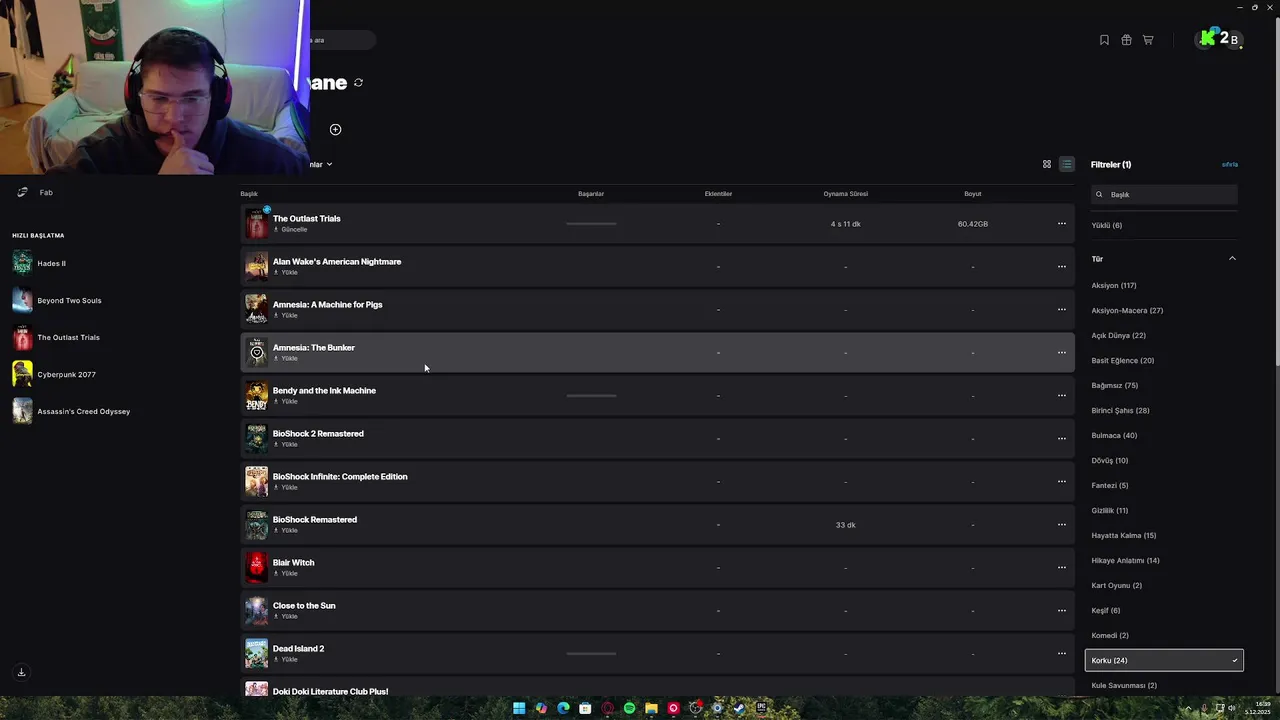This screenshot has width=1280, height=720.
Task: Sort by the Başarılar column header
Action: pyautogui.click(x=591, y=194)
